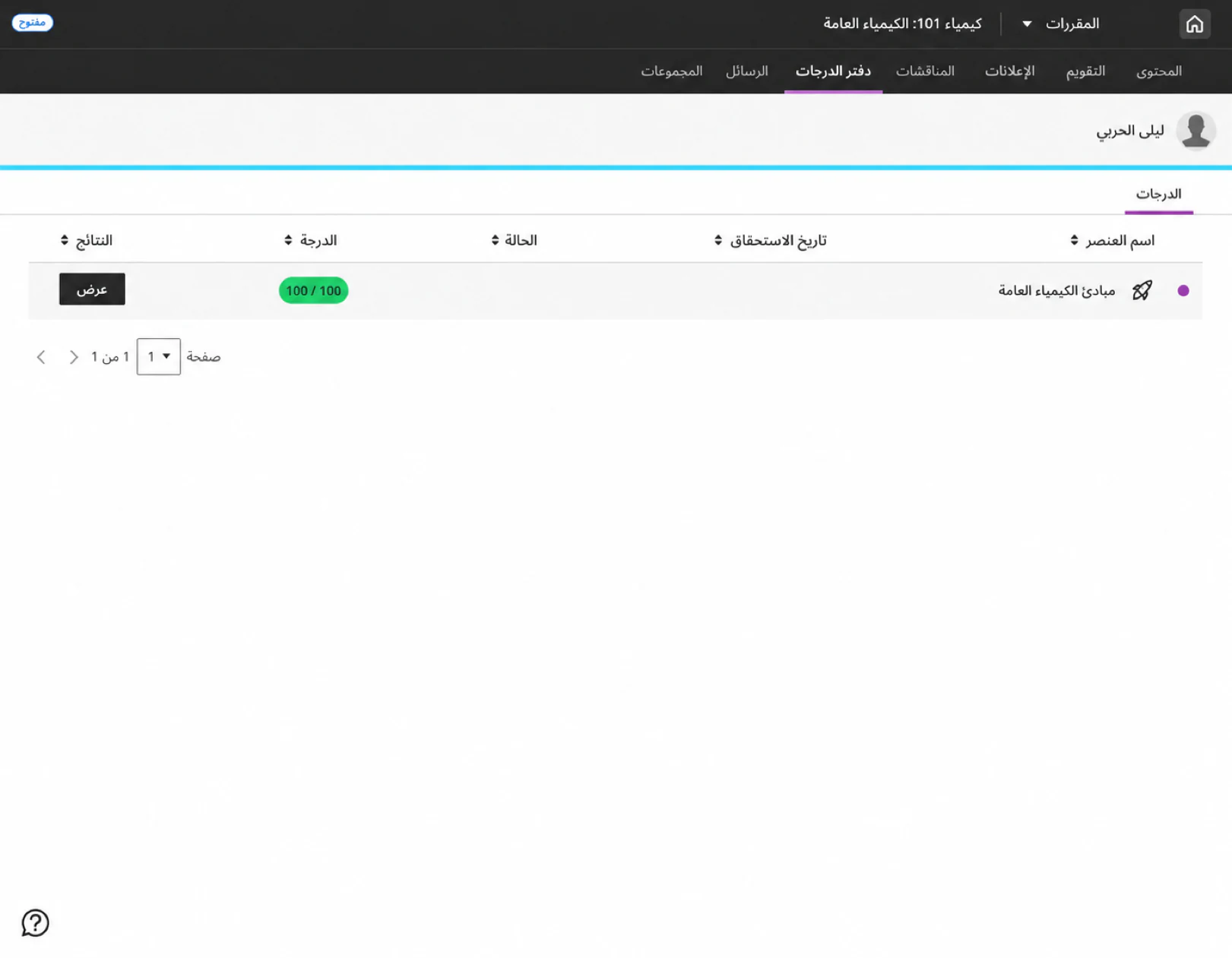Open the المجموعات tab
The height and width of the screenshot is (958, 1232).
coord(671,71)
